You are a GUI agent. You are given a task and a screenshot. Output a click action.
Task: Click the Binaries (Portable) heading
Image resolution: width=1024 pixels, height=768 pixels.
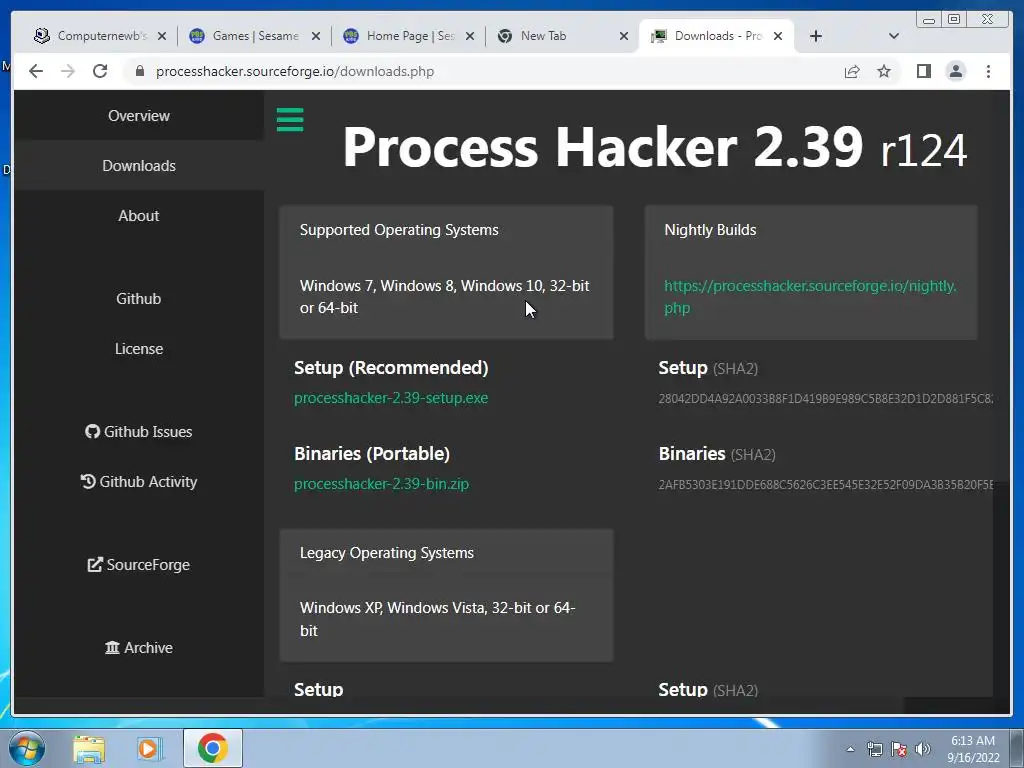tap(372, 454)
